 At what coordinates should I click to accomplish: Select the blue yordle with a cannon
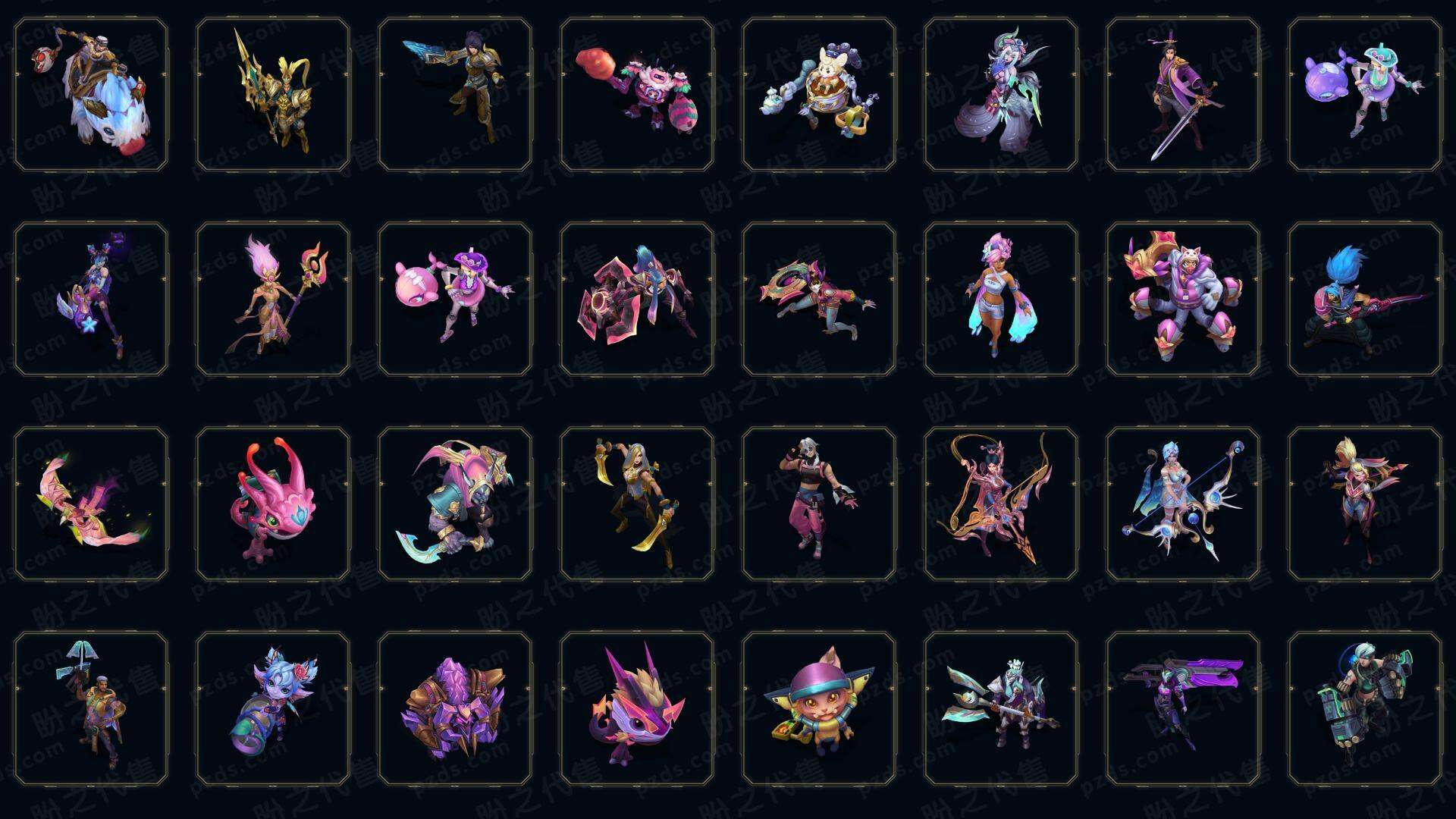pos(273,708)
